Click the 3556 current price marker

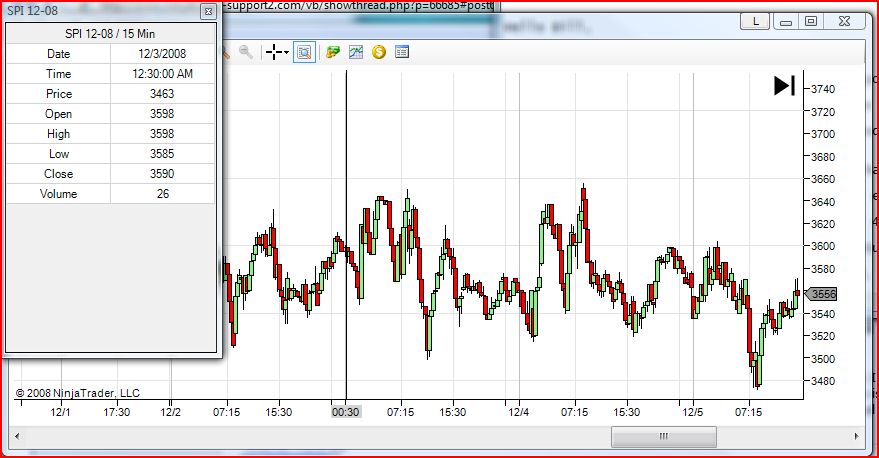821,294
